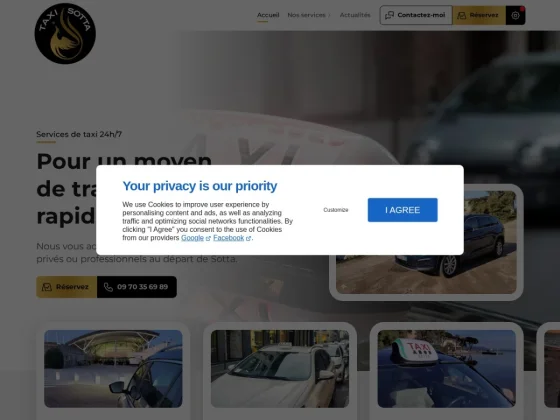This screenshot has height=420, width=560.
Task: Call the 09 70 35 69 89 button
Action: [137, 287]
